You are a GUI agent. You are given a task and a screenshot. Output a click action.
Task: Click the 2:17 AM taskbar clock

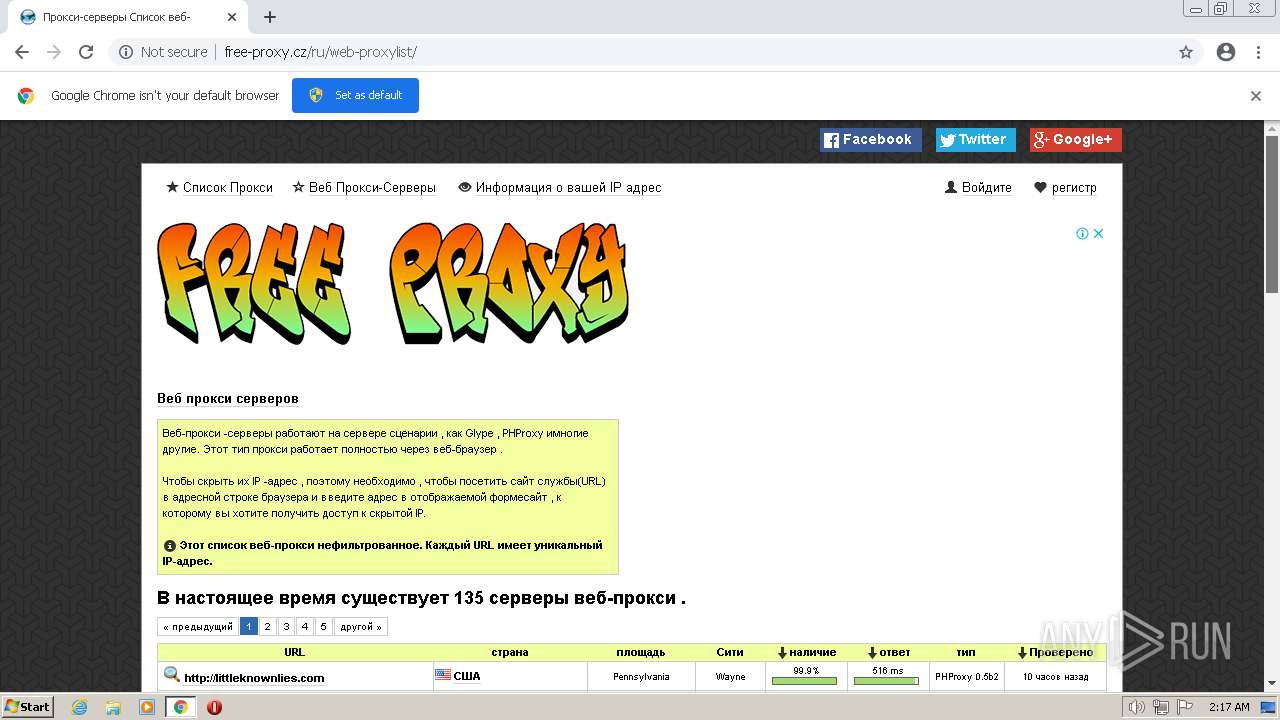click(x=1229, y=707)
